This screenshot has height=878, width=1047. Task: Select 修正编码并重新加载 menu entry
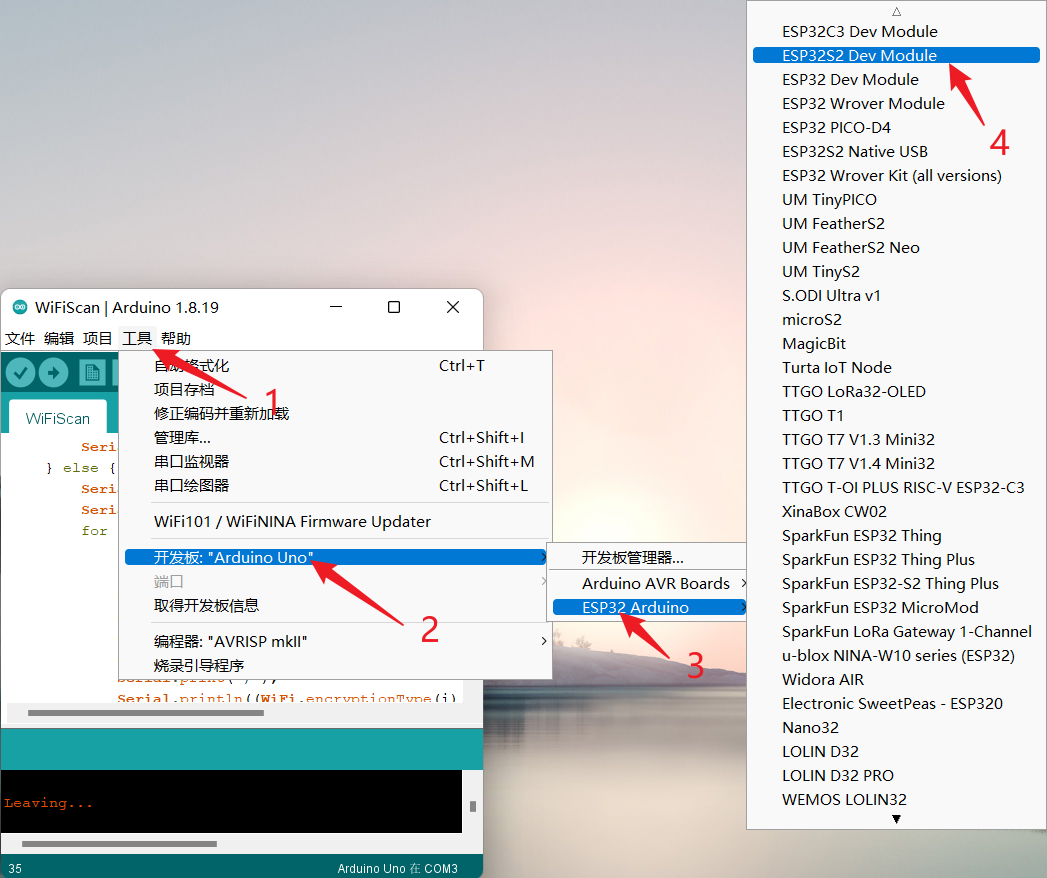point(336,414)
